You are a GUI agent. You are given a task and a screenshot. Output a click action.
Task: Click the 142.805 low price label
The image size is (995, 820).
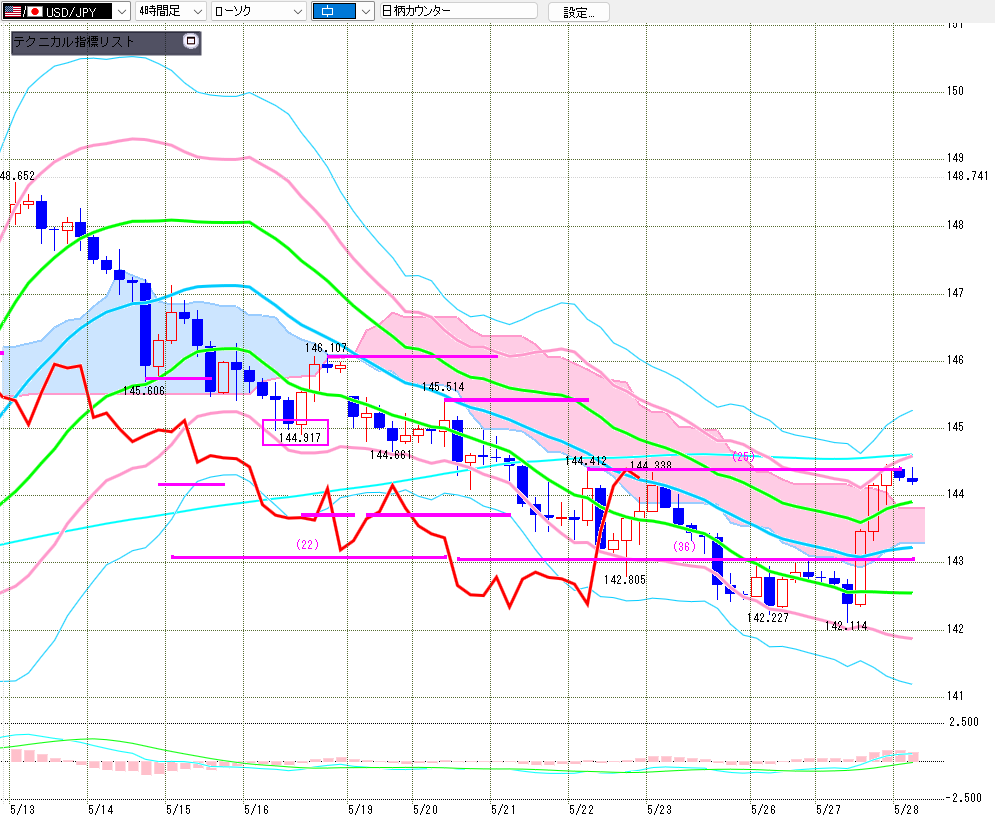point(624,579)
